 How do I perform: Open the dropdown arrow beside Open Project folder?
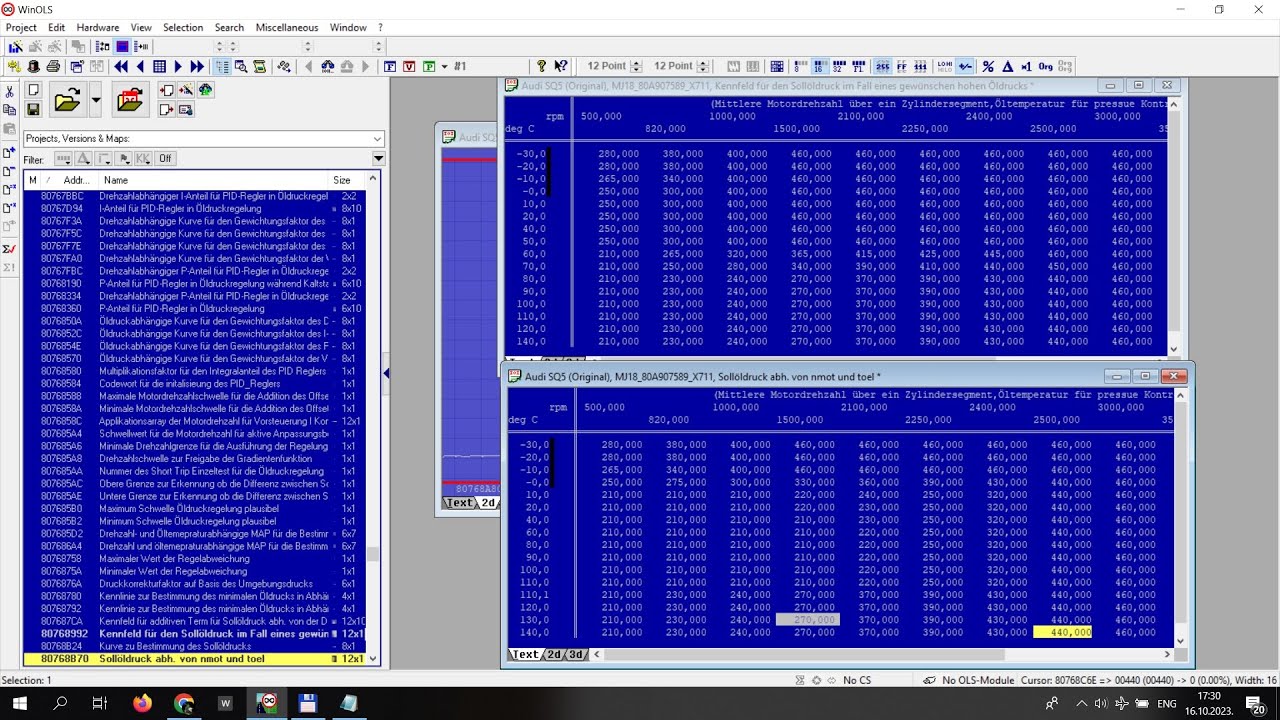point(96,99)
